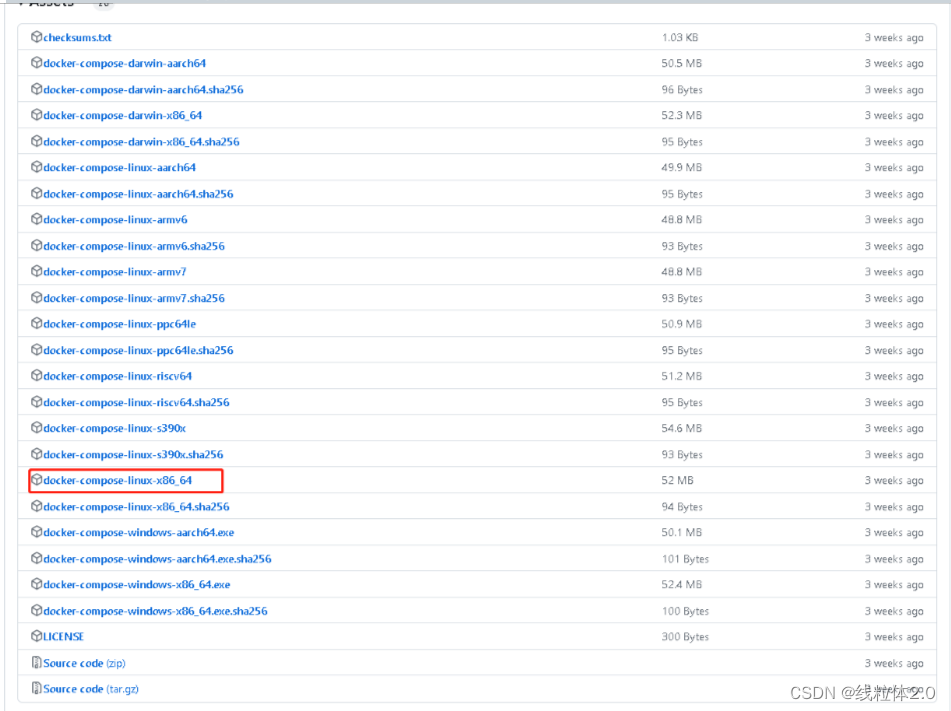This screenshot has height=711, width=951.
Task: Download docker-compose-windows-x86_64.exe file
Action: click(136, 585)
